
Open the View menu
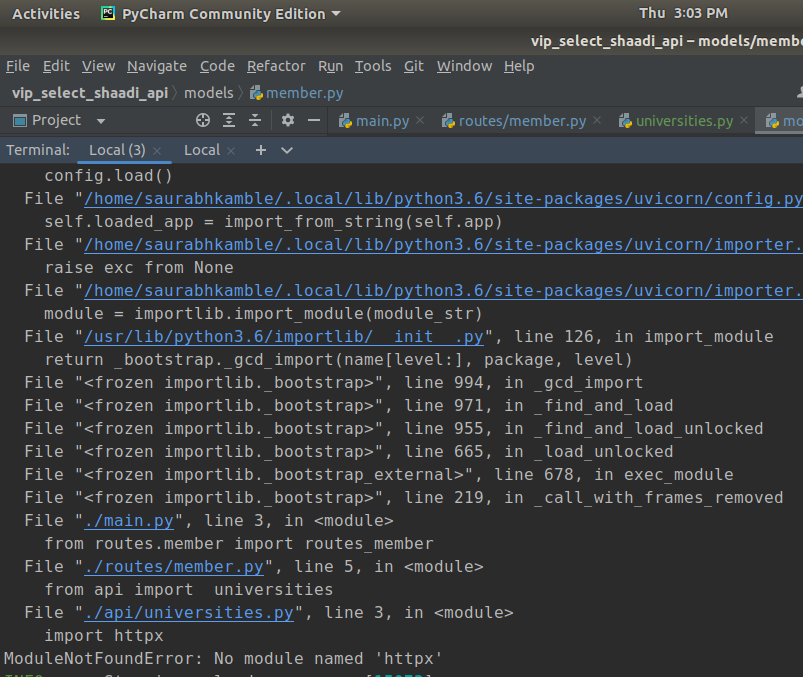pyautogui.click(x=98, y=66)
